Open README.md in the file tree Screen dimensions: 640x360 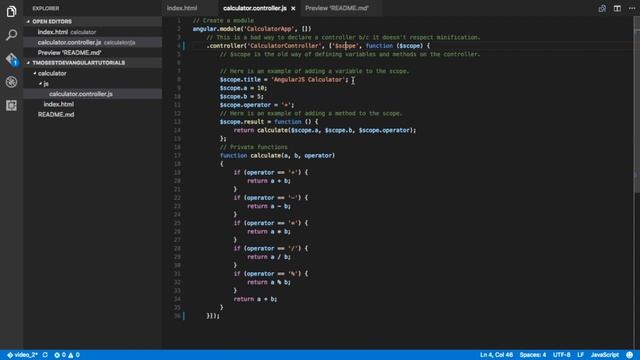point(56,115)
